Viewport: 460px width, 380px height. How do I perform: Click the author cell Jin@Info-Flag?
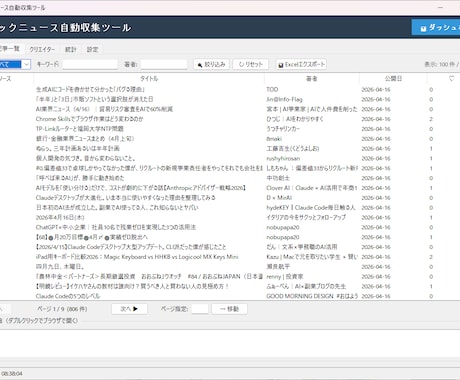point(284,99)
